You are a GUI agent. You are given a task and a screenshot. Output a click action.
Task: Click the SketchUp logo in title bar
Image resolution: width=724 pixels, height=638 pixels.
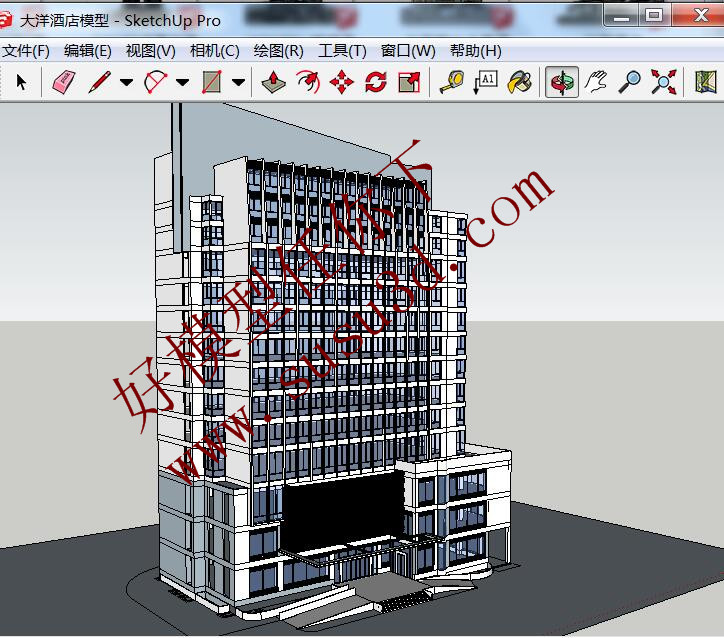[x=6, y=20]
